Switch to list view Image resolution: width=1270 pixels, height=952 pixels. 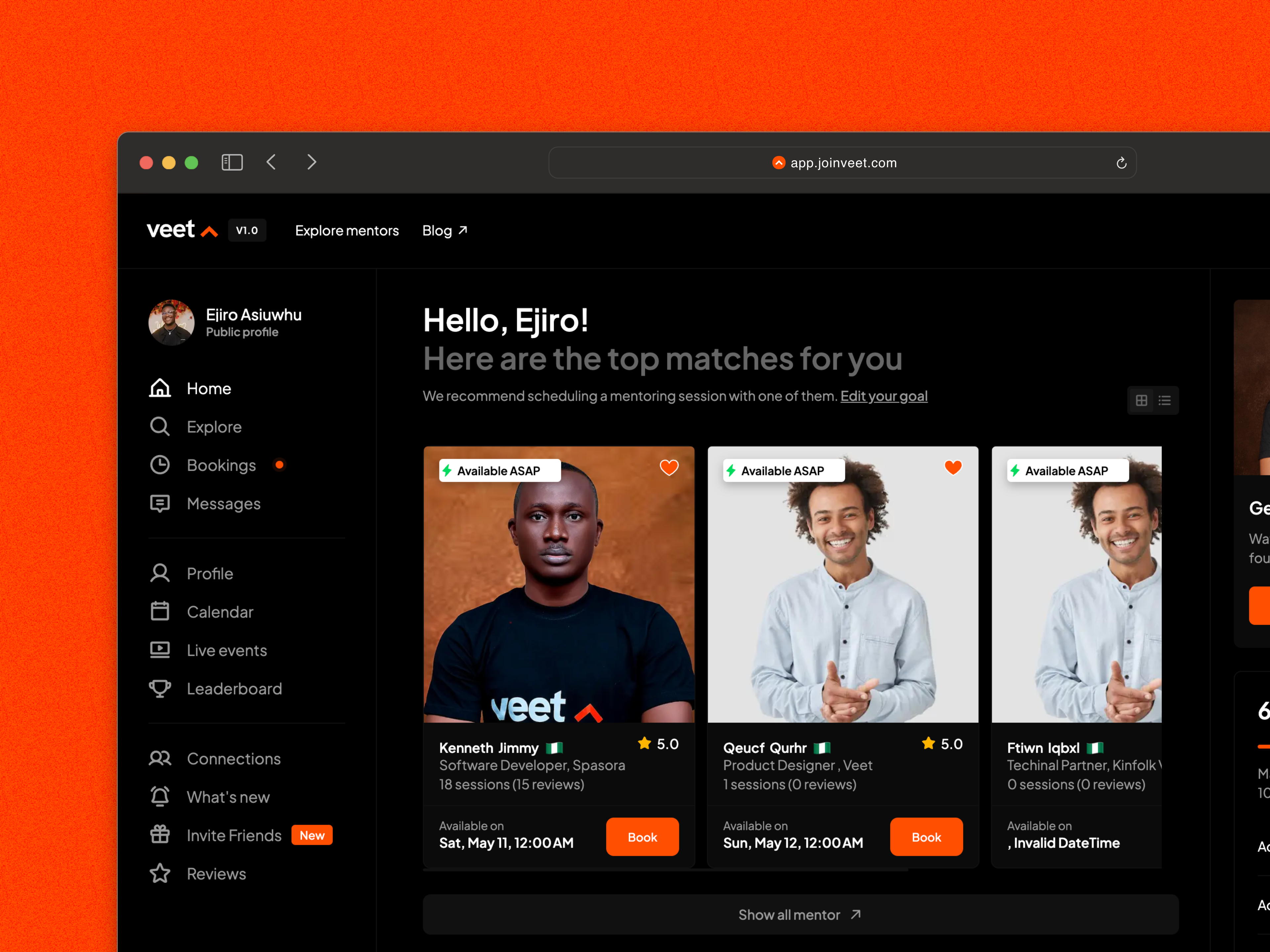1164,401
